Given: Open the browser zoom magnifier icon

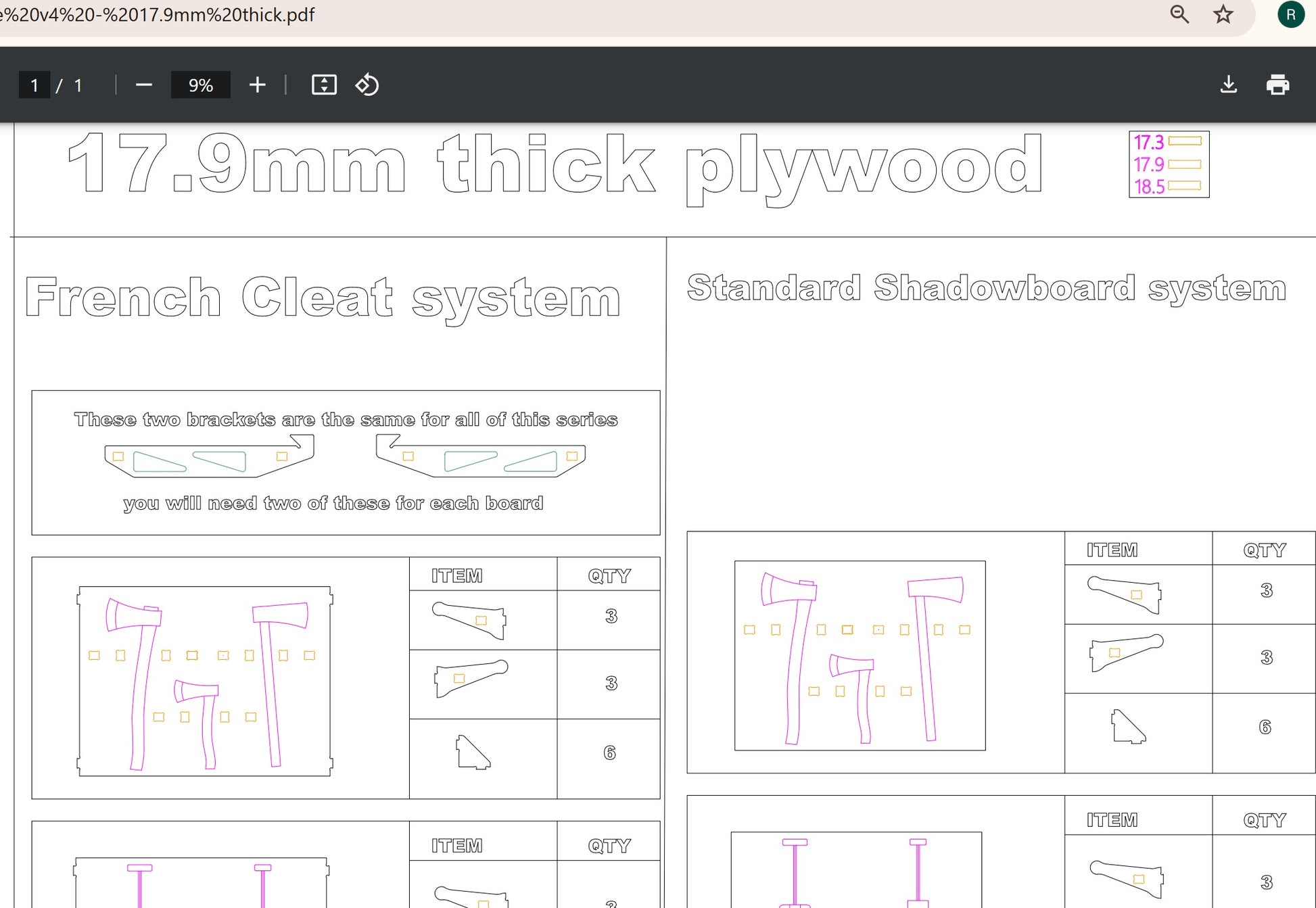Looking at the screenshot, I should tap(1179, 14).
